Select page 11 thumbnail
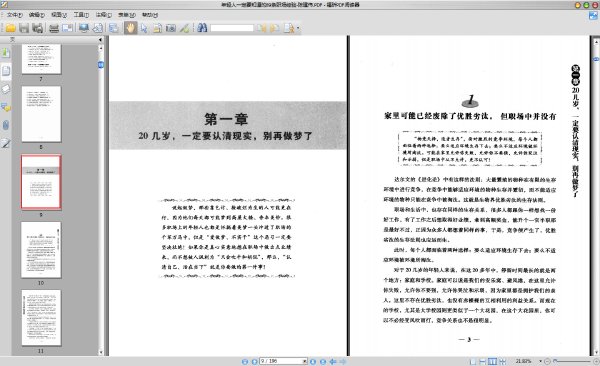Image resolution: width=600 pixels, height=366 pixels. [41, 318]
